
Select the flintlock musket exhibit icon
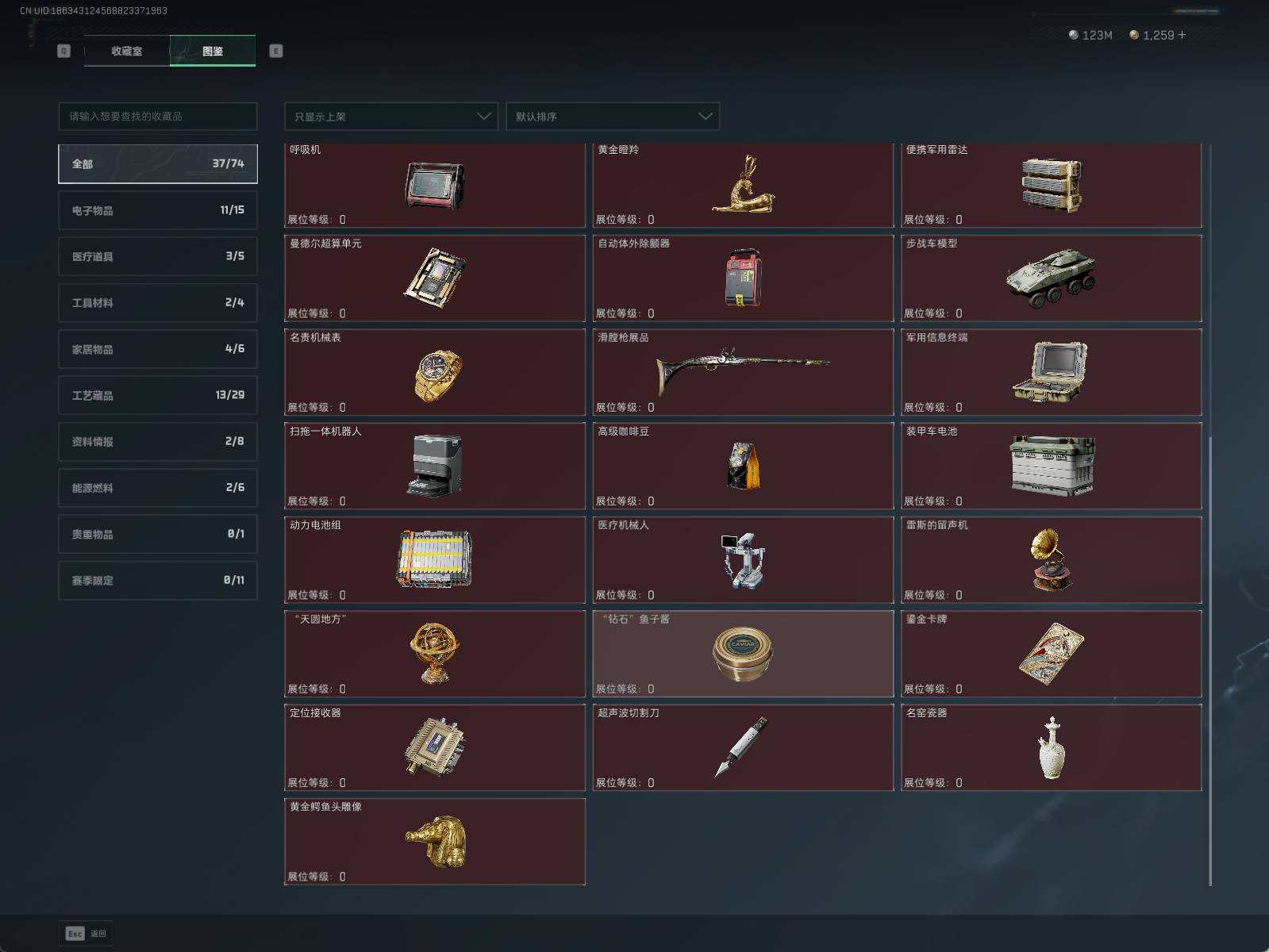[742, 367]
